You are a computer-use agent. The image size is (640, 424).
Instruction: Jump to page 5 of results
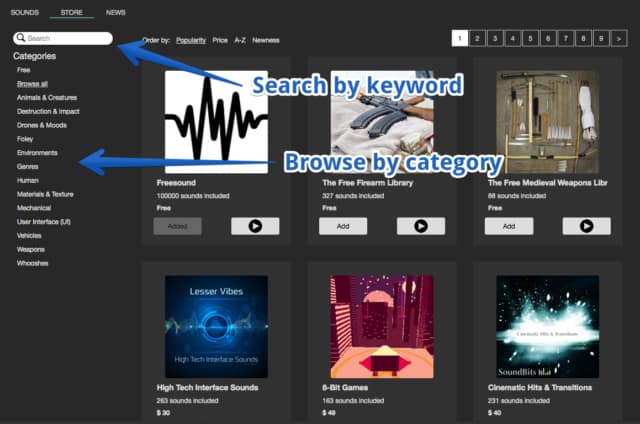530,38
